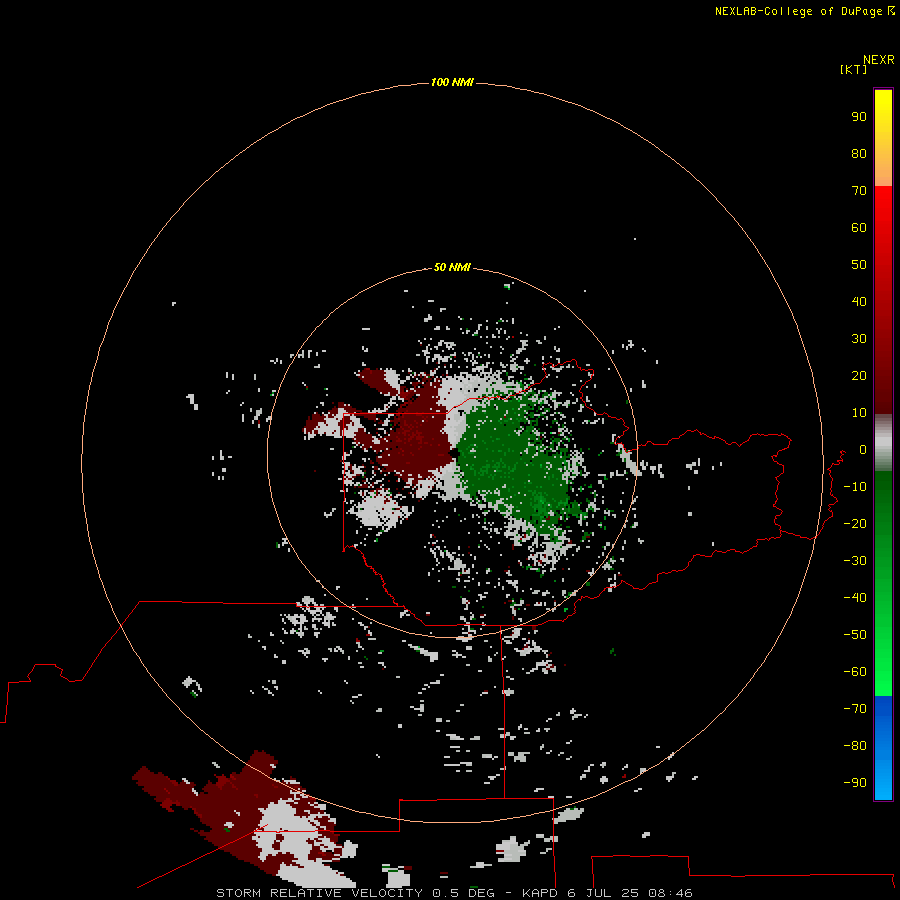This screenshot has height=900, width=900.
Task: Click the 20 value on velocity scale
Action: pos(859,375)
